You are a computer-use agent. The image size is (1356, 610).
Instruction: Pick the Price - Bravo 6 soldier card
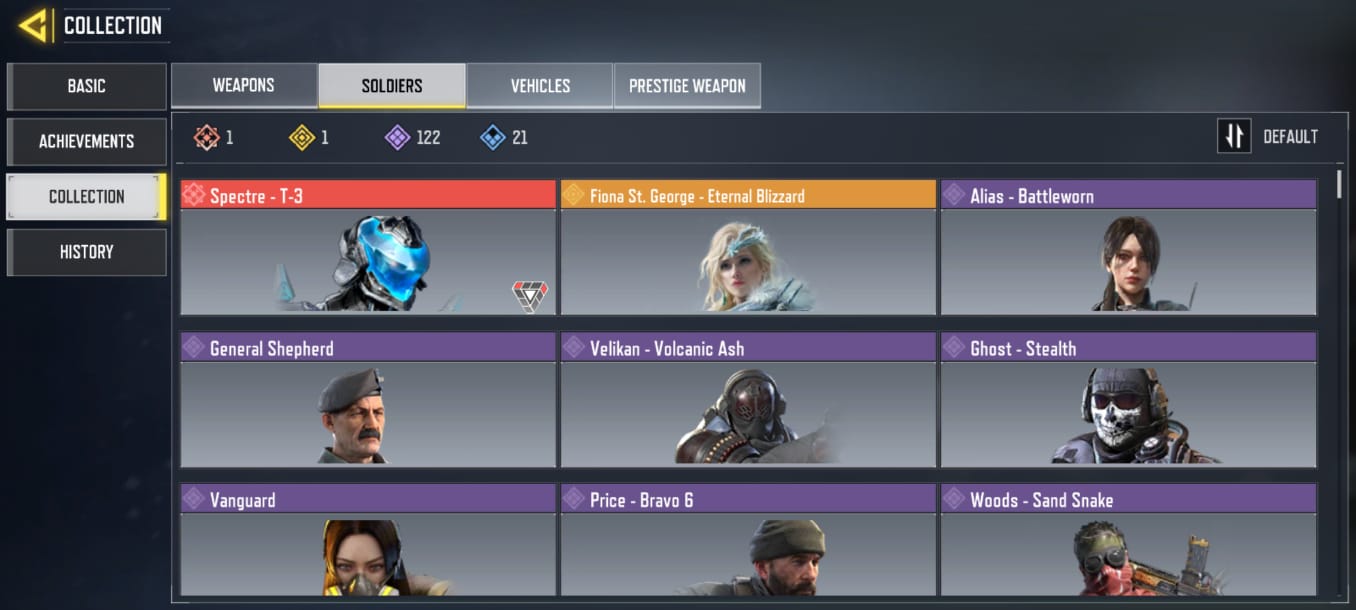[x=748, y=540]
